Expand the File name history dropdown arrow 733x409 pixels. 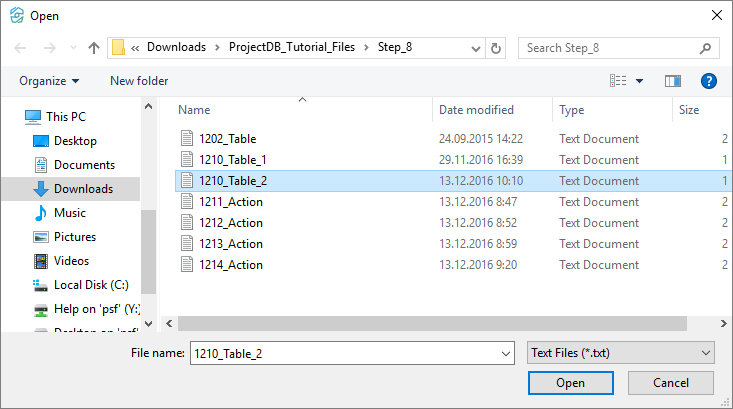503,353
